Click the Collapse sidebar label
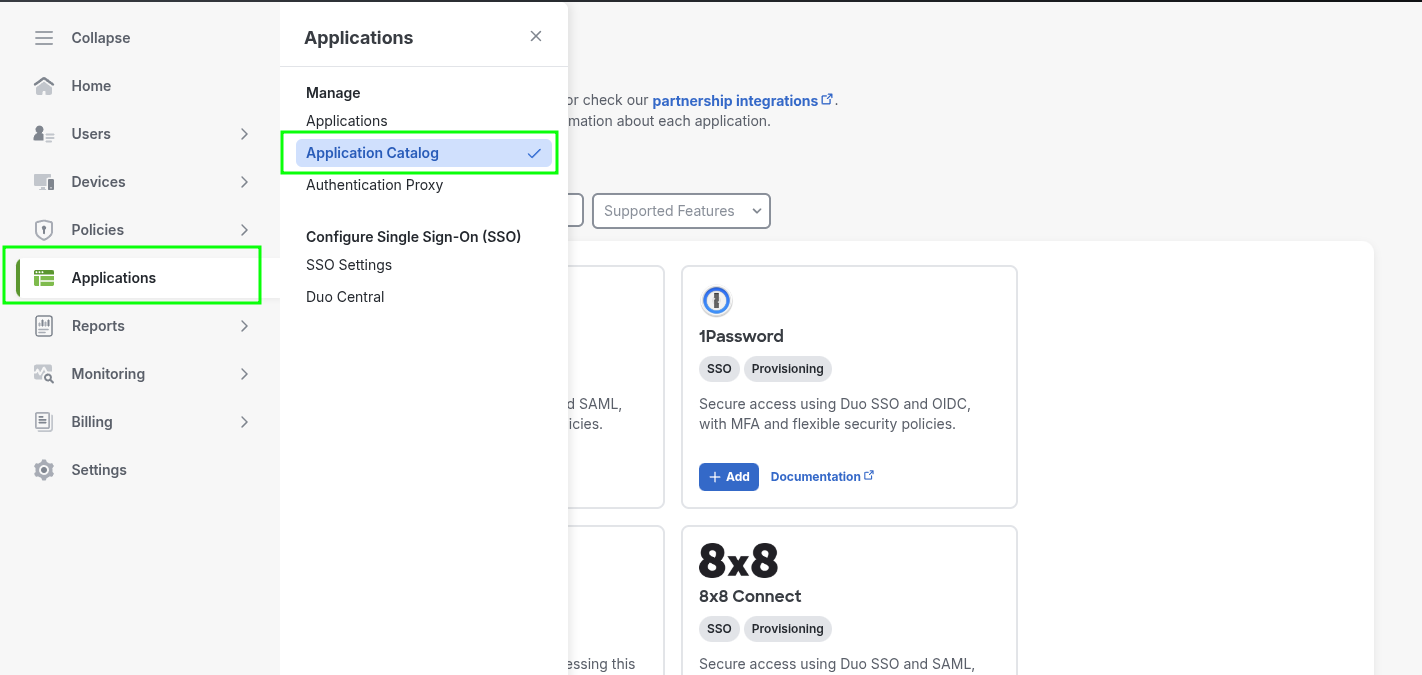The width and height of the screenshot is (1422, 675). point(101,38)
